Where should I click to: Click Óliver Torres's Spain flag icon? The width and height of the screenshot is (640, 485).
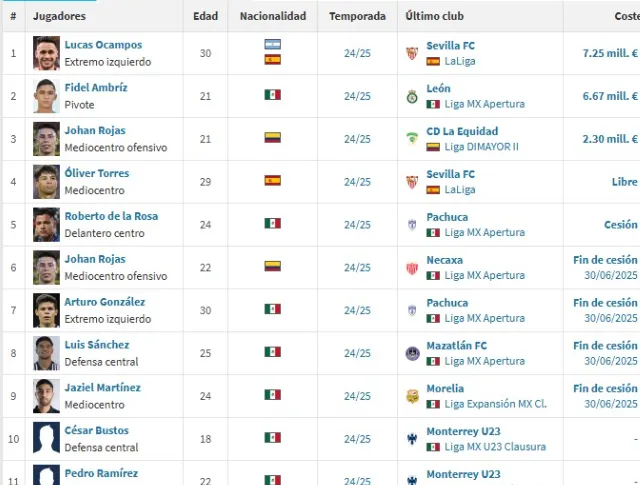click(272, 181)
